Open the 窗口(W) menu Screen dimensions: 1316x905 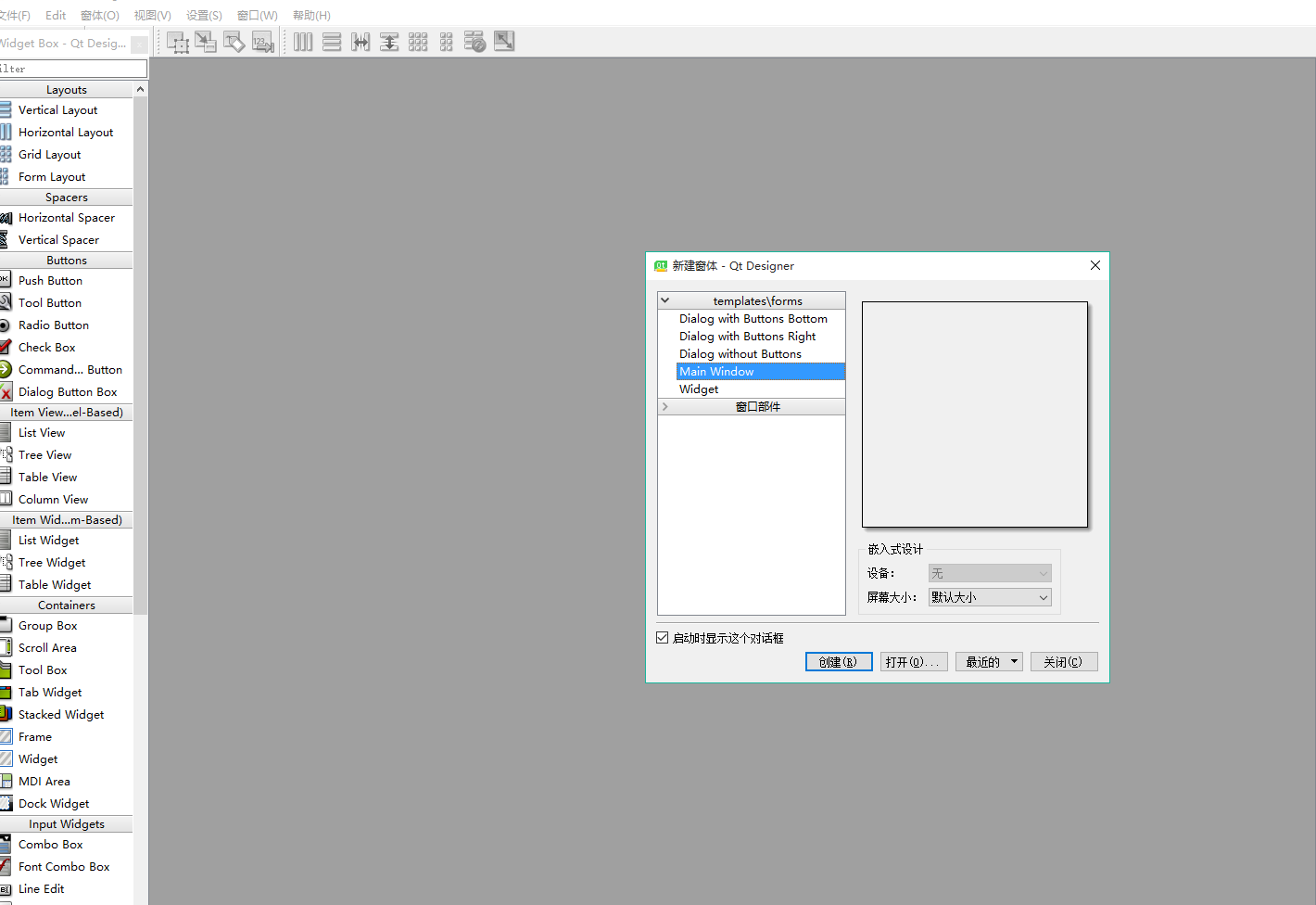point(258,15)
